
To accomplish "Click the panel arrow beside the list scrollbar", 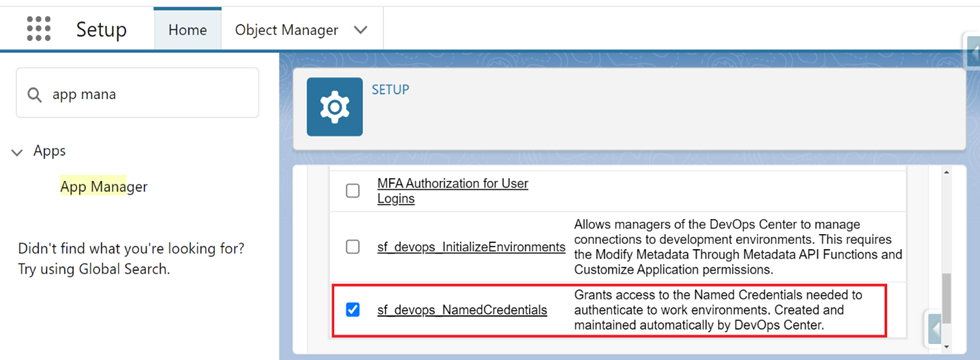I will [934, 328].
